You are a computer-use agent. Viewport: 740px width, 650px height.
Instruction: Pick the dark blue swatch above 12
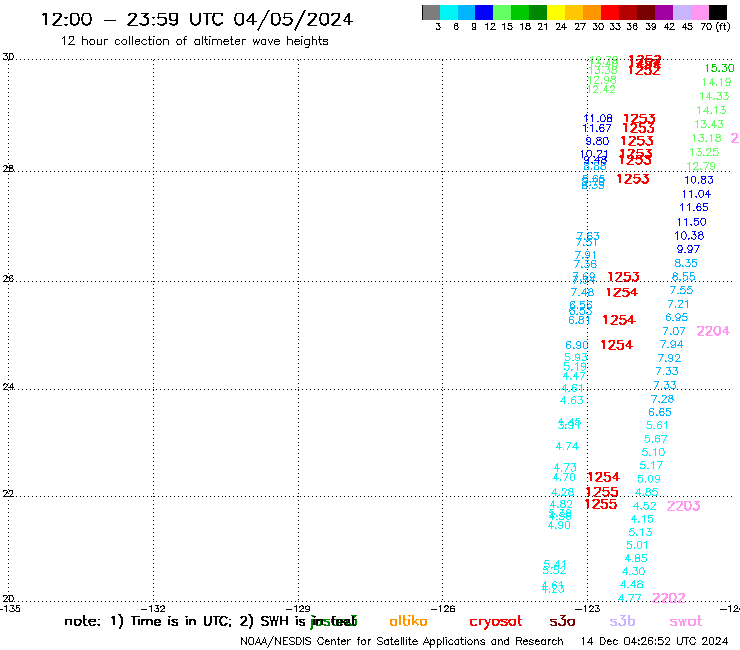[484, 12]
